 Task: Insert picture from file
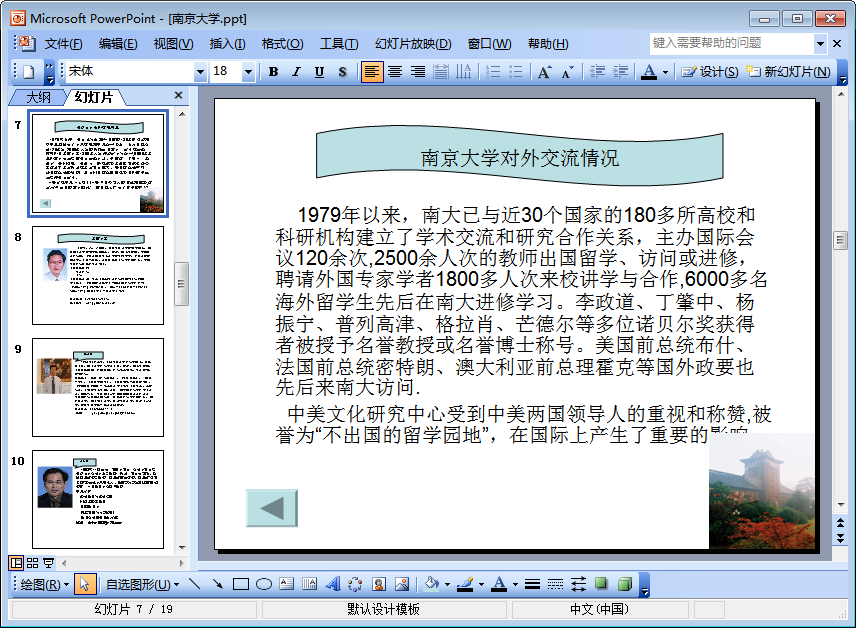click(402, 584)
